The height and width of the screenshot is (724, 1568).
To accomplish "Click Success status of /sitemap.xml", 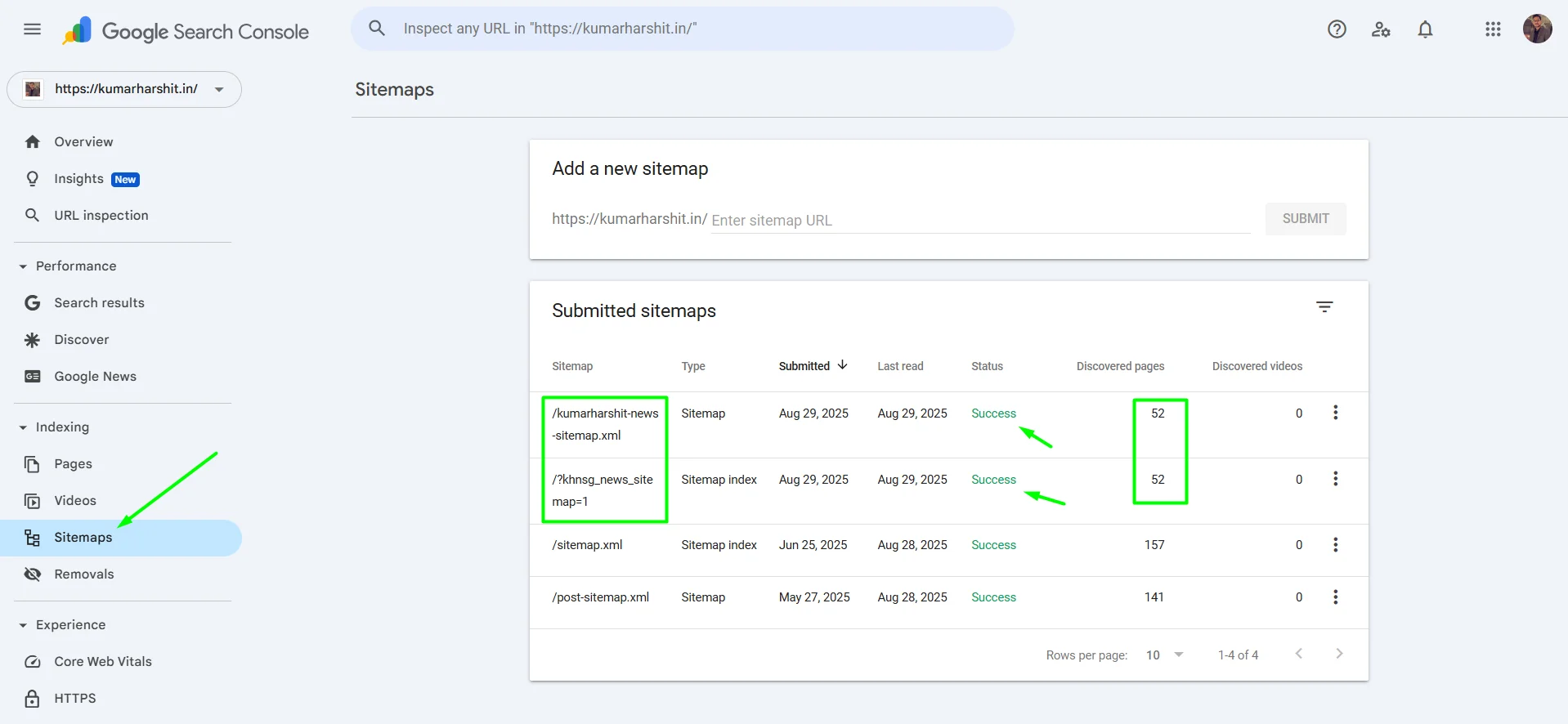I will pos(993,545).
